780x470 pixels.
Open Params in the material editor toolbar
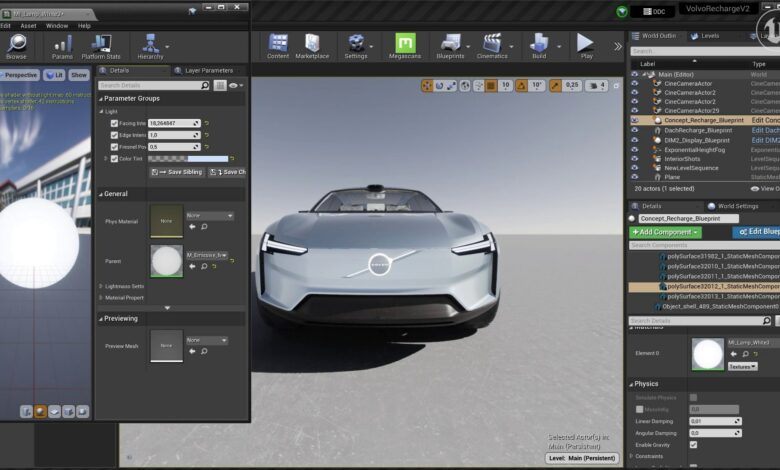point(62,47)
